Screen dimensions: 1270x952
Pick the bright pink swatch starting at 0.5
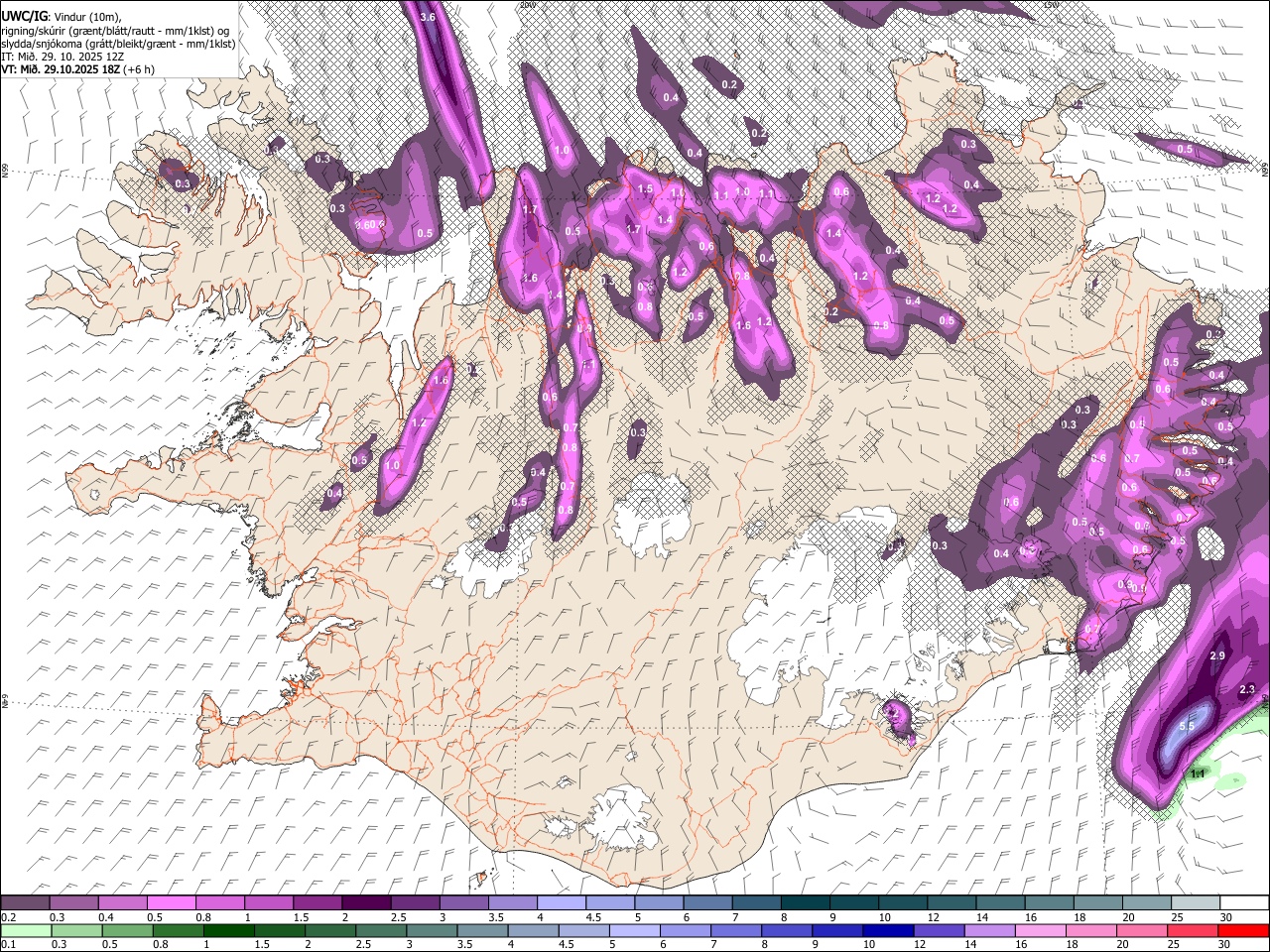click(x=171, y=902)
